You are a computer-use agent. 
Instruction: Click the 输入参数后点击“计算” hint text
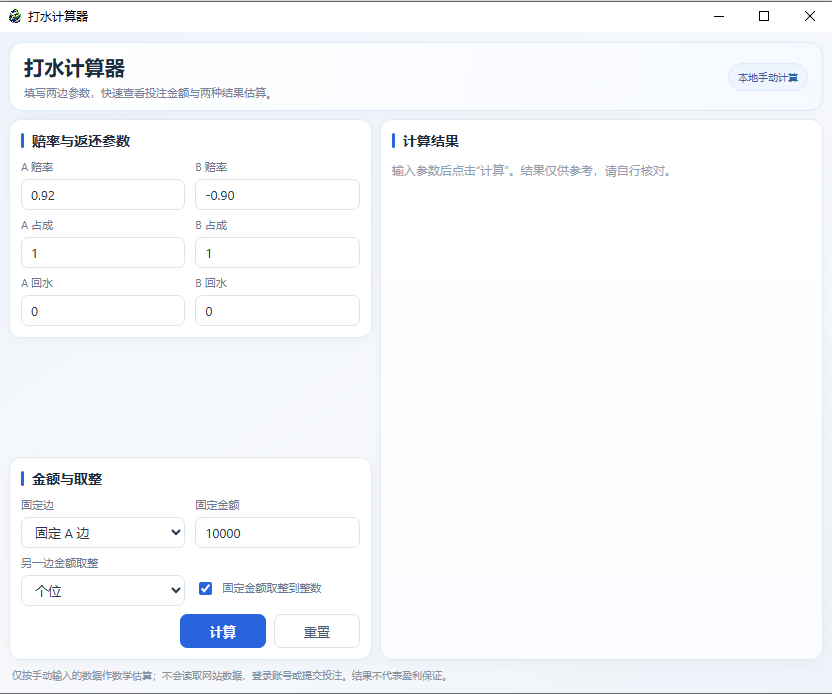tap(531, 171)
